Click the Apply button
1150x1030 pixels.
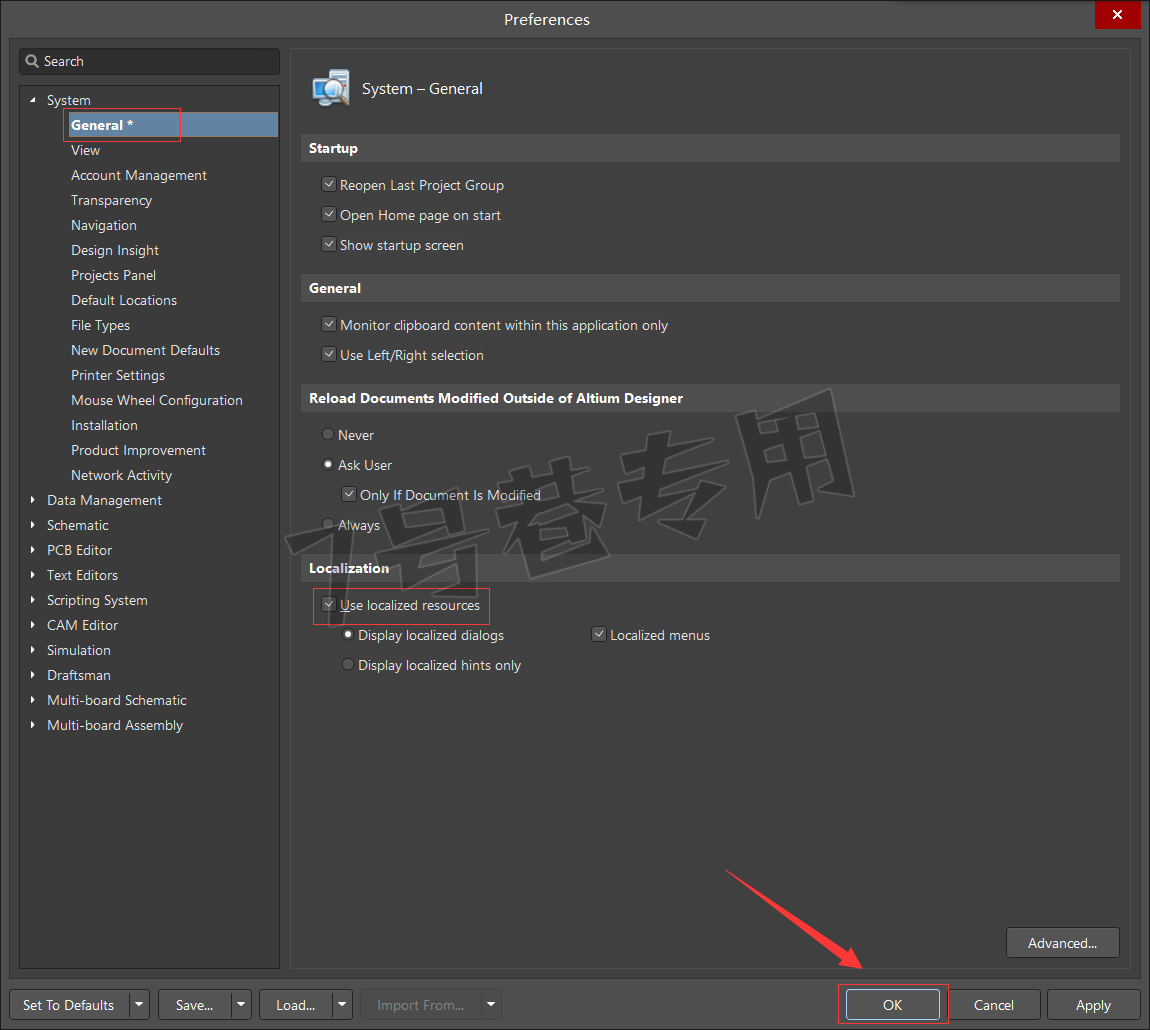(x=1094, y=1004)
